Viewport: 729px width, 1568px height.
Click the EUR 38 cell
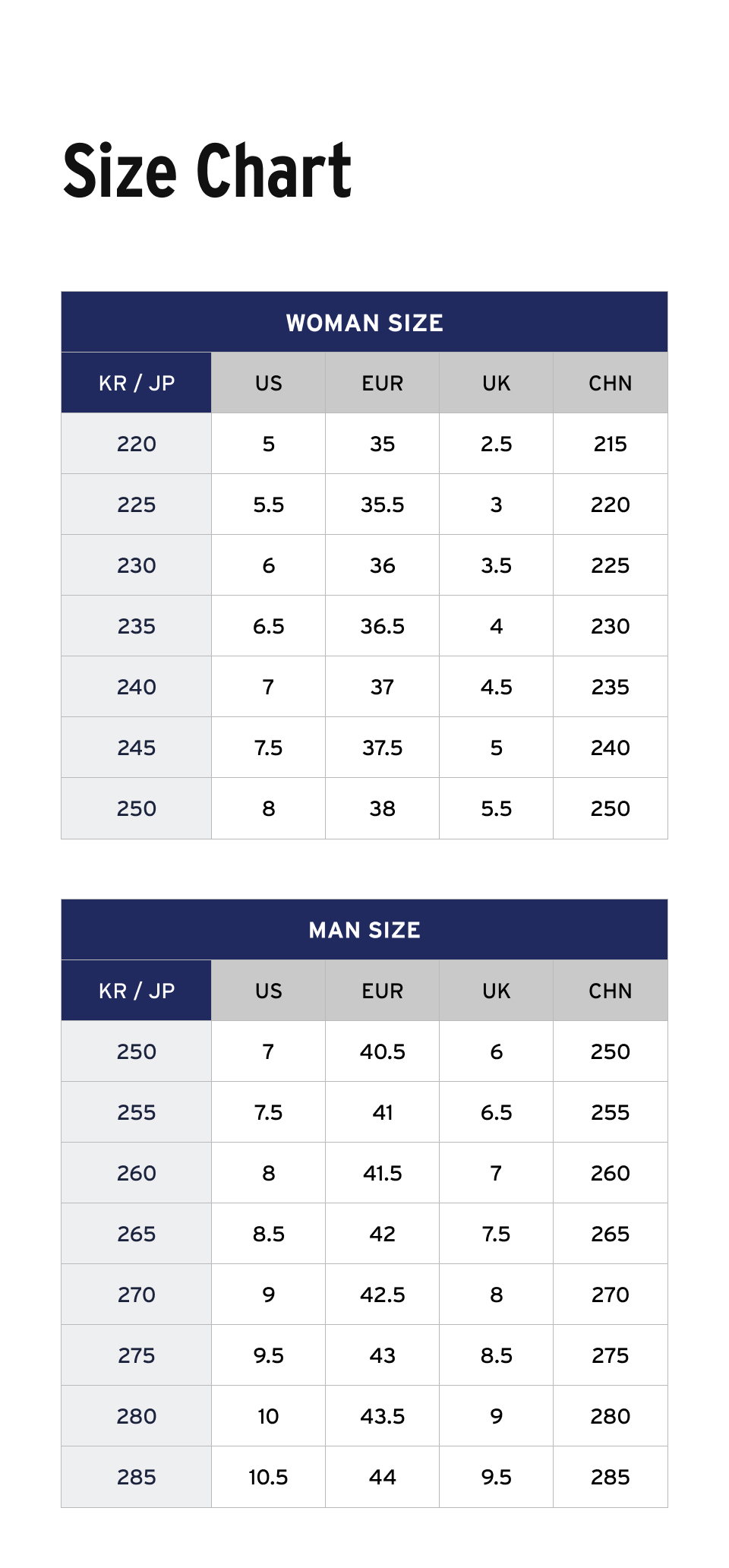(383, 808)
